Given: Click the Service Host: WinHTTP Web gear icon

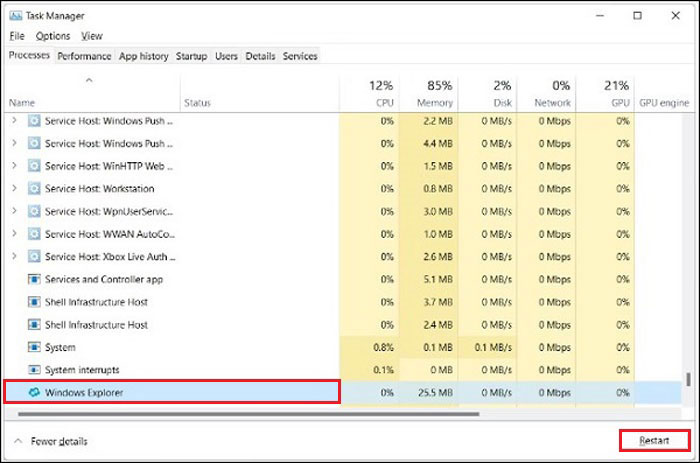Looking at the screenshot, I should click(34, 166).
